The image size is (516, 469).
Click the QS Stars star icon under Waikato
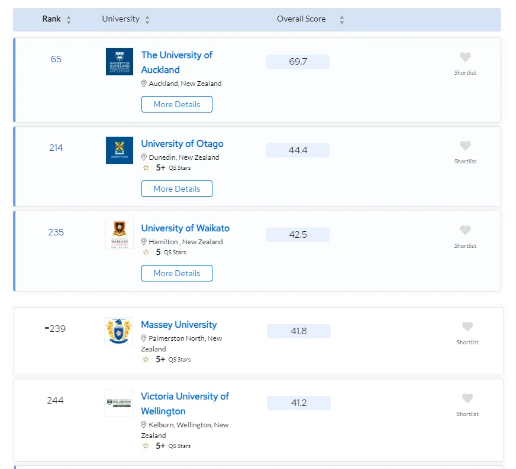(146, 252)
